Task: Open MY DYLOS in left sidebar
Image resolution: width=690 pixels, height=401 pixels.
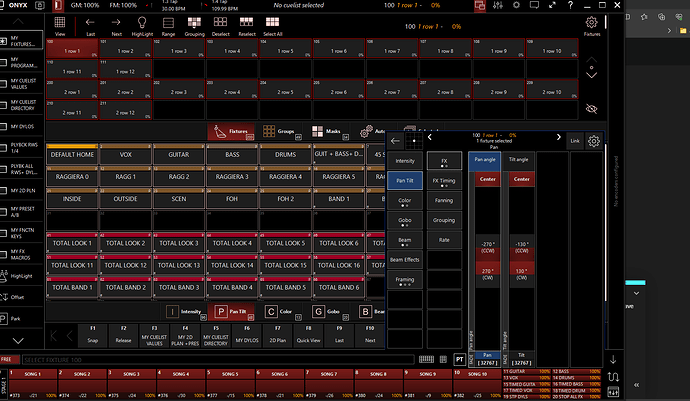Action: click(22, 127)
